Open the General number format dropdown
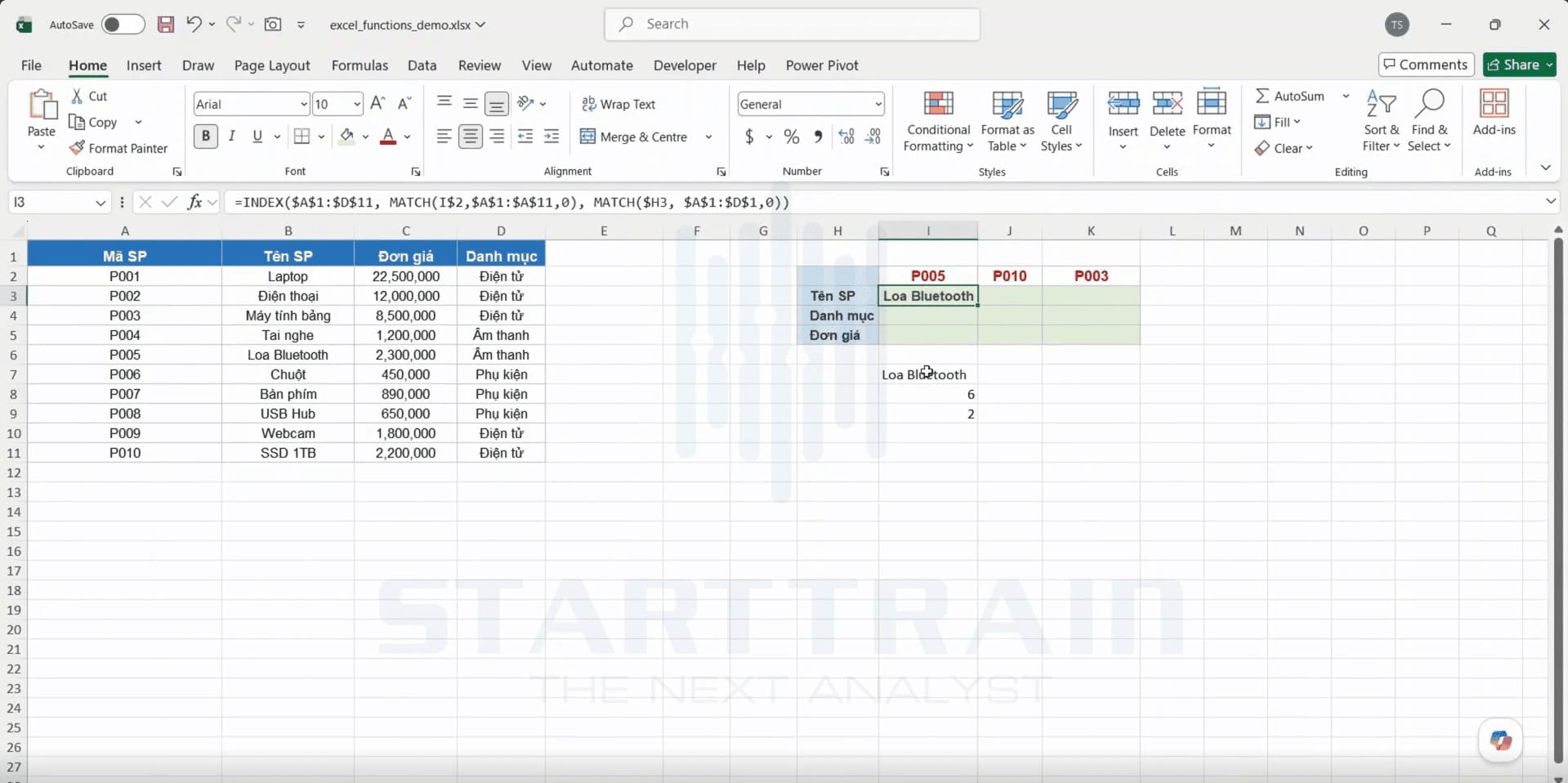1568x783 pixels. tap(878, 104)
